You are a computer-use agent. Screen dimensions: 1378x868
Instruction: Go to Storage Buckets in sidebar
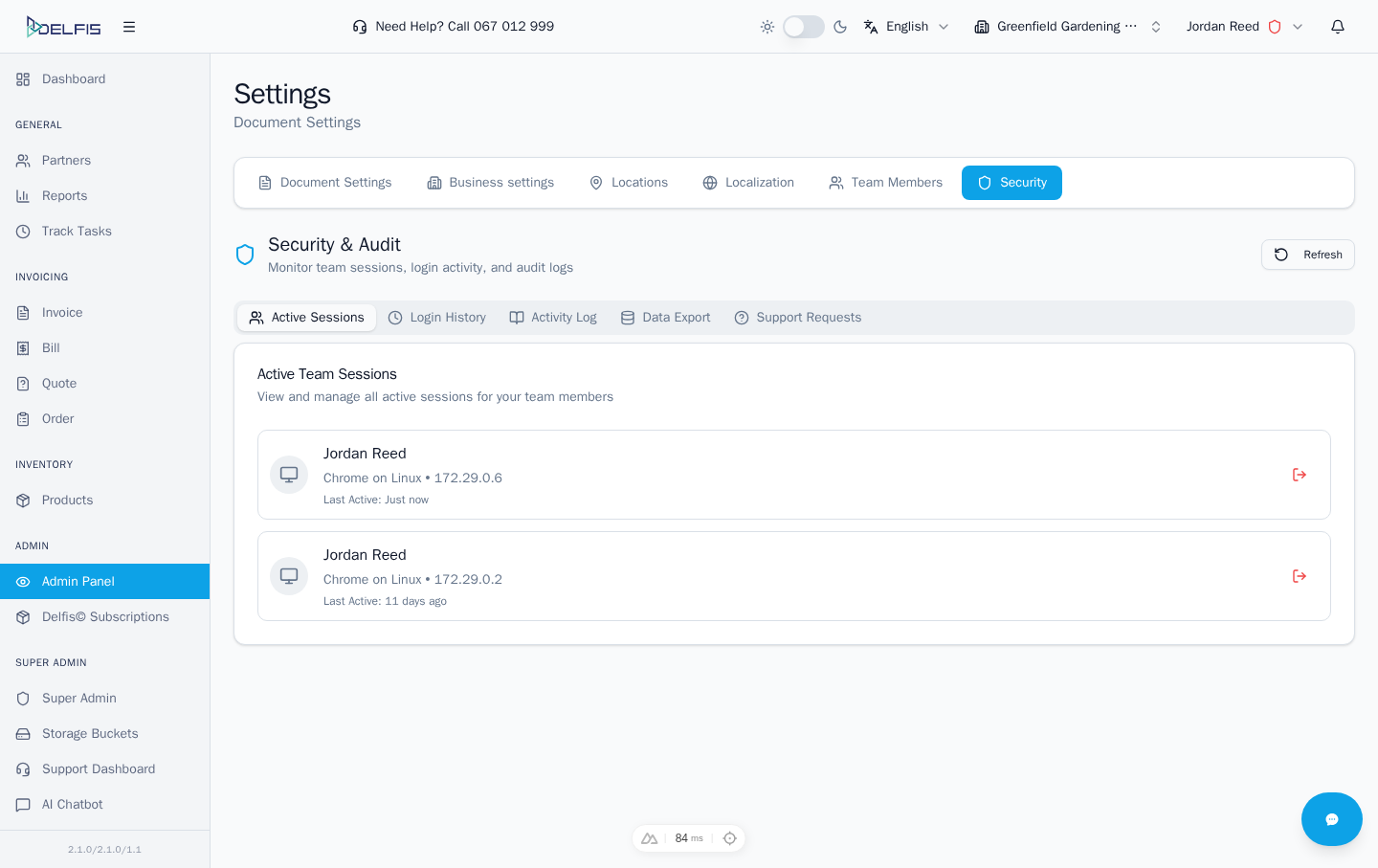tap(90, 734)
